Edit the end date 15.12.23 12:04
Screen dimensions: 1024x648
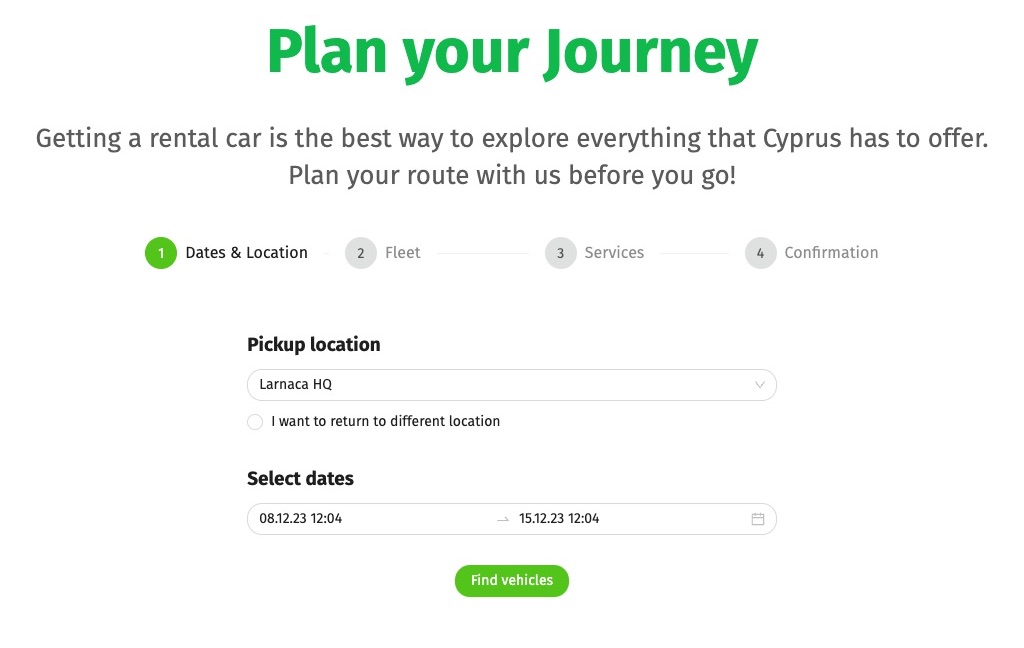(x=559, y=519)
